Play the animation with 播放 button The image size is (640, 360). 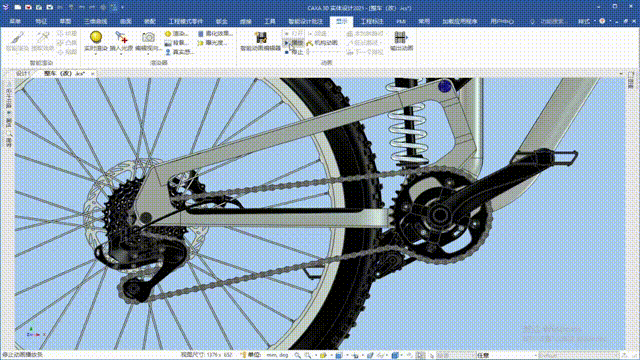(293, 43)
